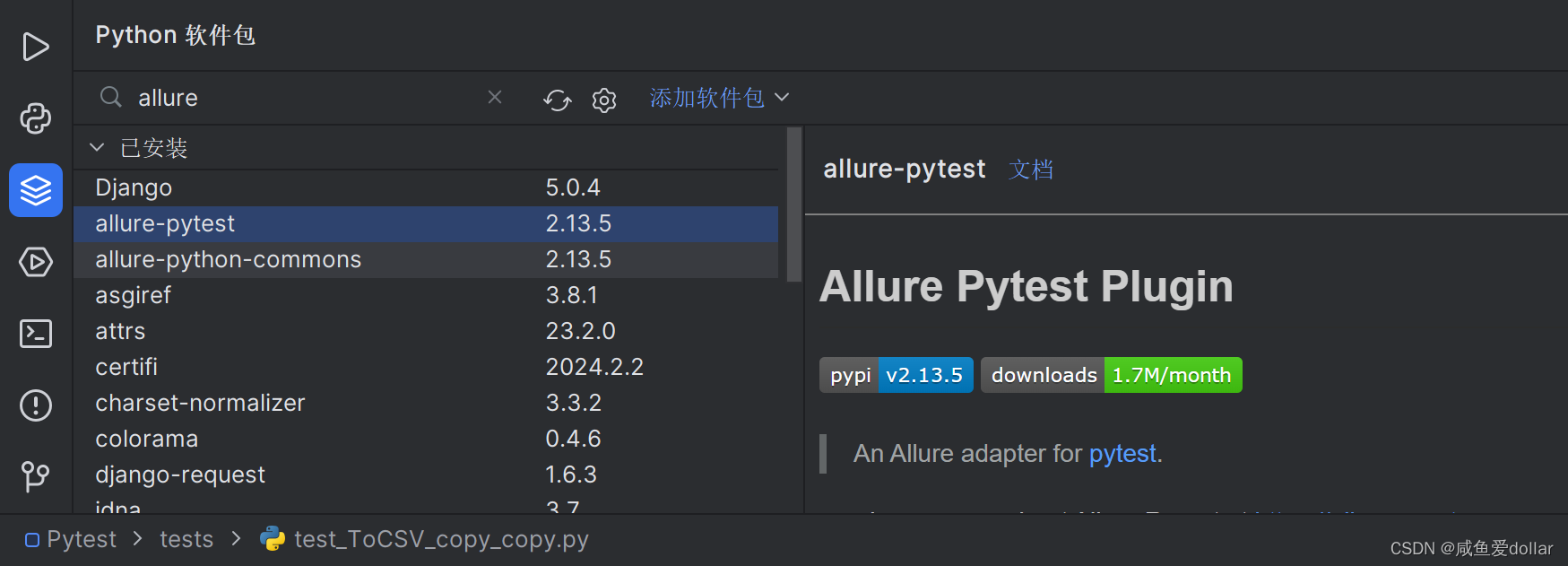Reload the package list

pos(558,100)
